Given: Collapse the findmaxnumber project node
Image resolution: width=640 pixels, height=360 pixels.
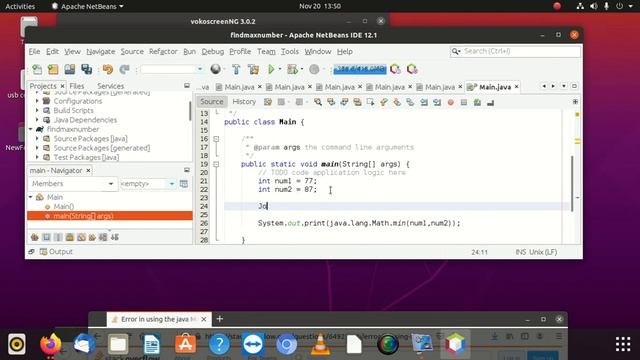Looking at the screenshot, I should click(31, 129).
